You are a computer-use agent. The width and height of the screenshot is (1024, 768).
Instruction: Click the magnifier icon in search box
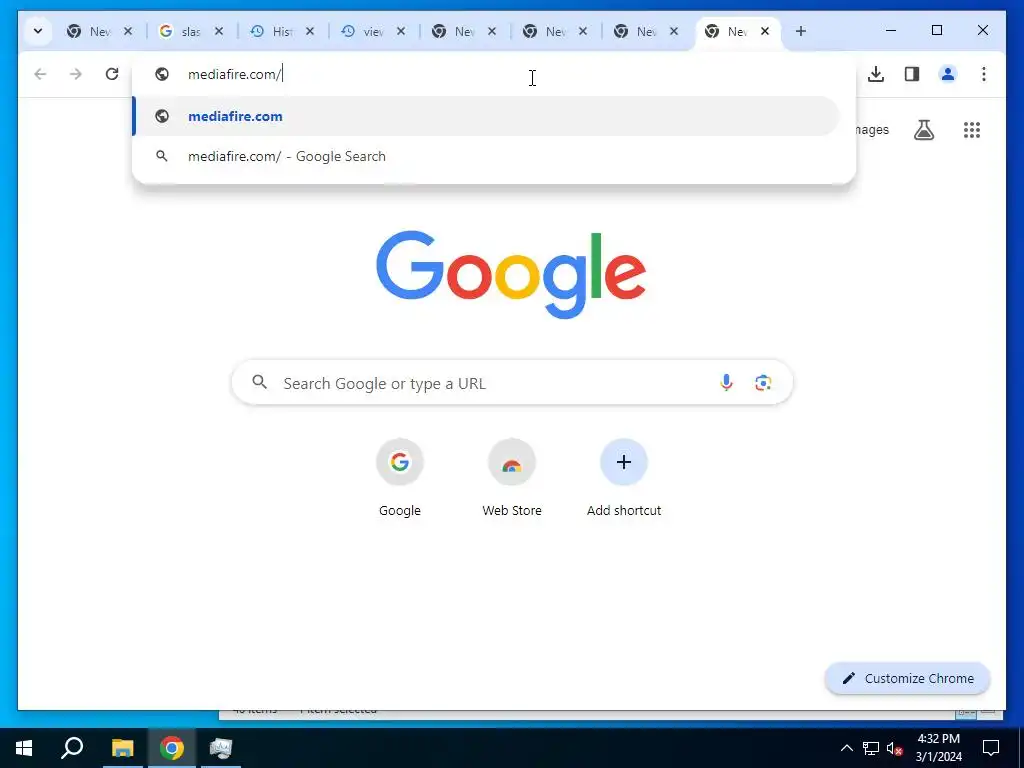[260, 382]
